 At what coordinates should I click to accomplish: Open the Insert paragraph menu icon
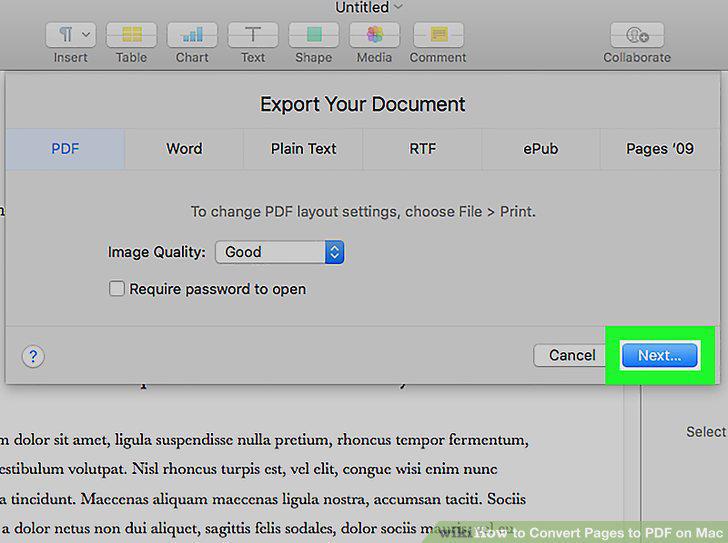pos(71,35)
